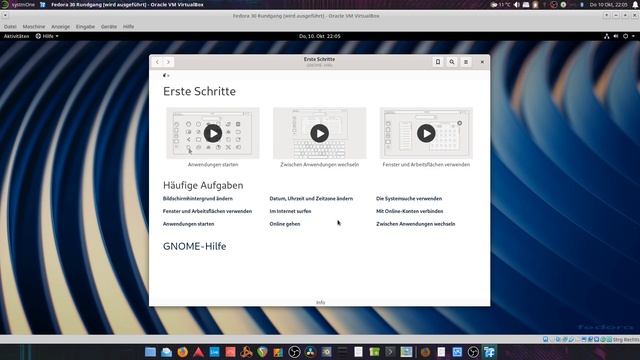The image size is (640, 360).
Task: Open VirtualBox Datei menu
Action: pyautogui.click(x=10, y=27)
